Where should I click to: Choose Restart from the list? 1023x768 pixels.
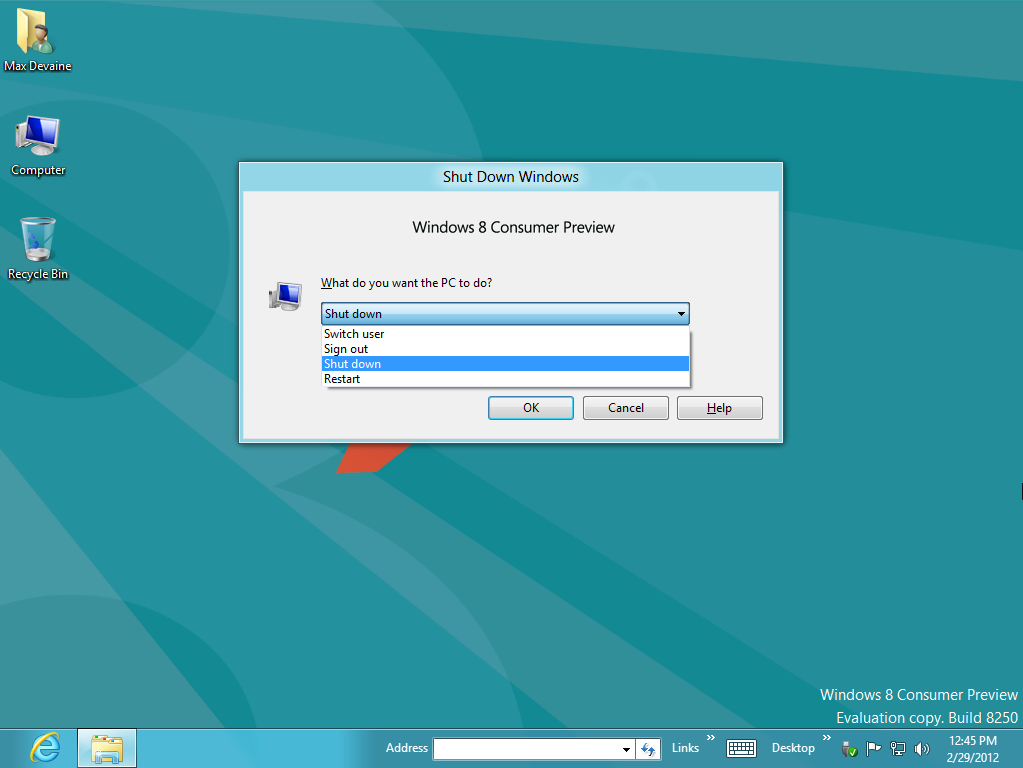point(506,378)
